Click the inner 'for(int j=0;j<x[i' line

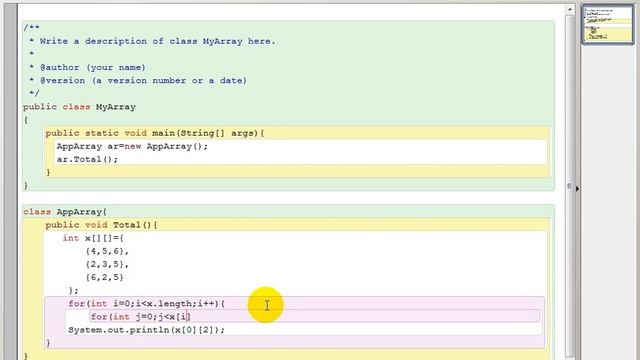pyautogui.click(x=140, y=317)
